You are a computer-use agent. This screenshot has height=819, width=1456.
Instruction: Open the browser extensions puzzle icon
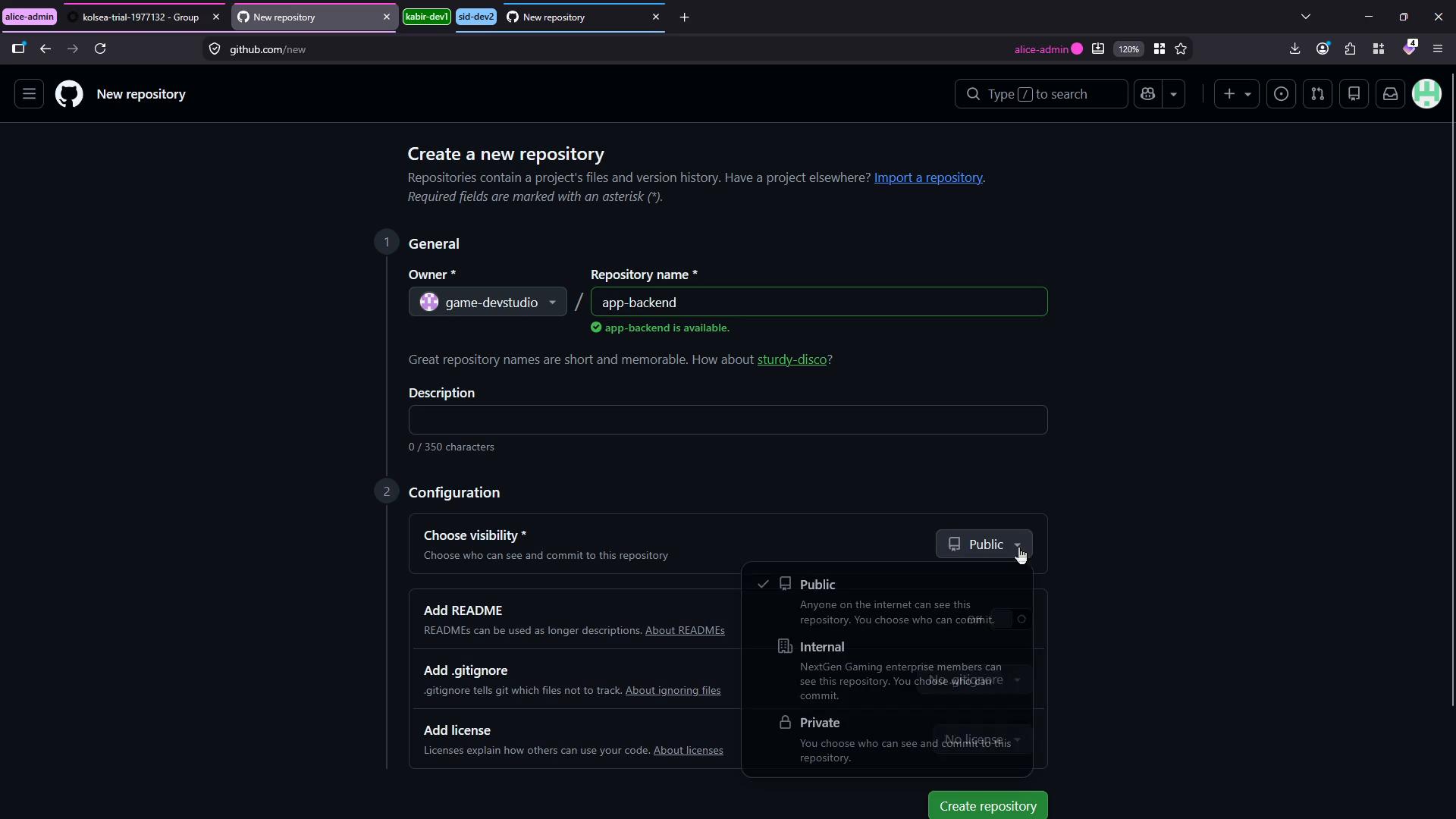point(1350,49)
